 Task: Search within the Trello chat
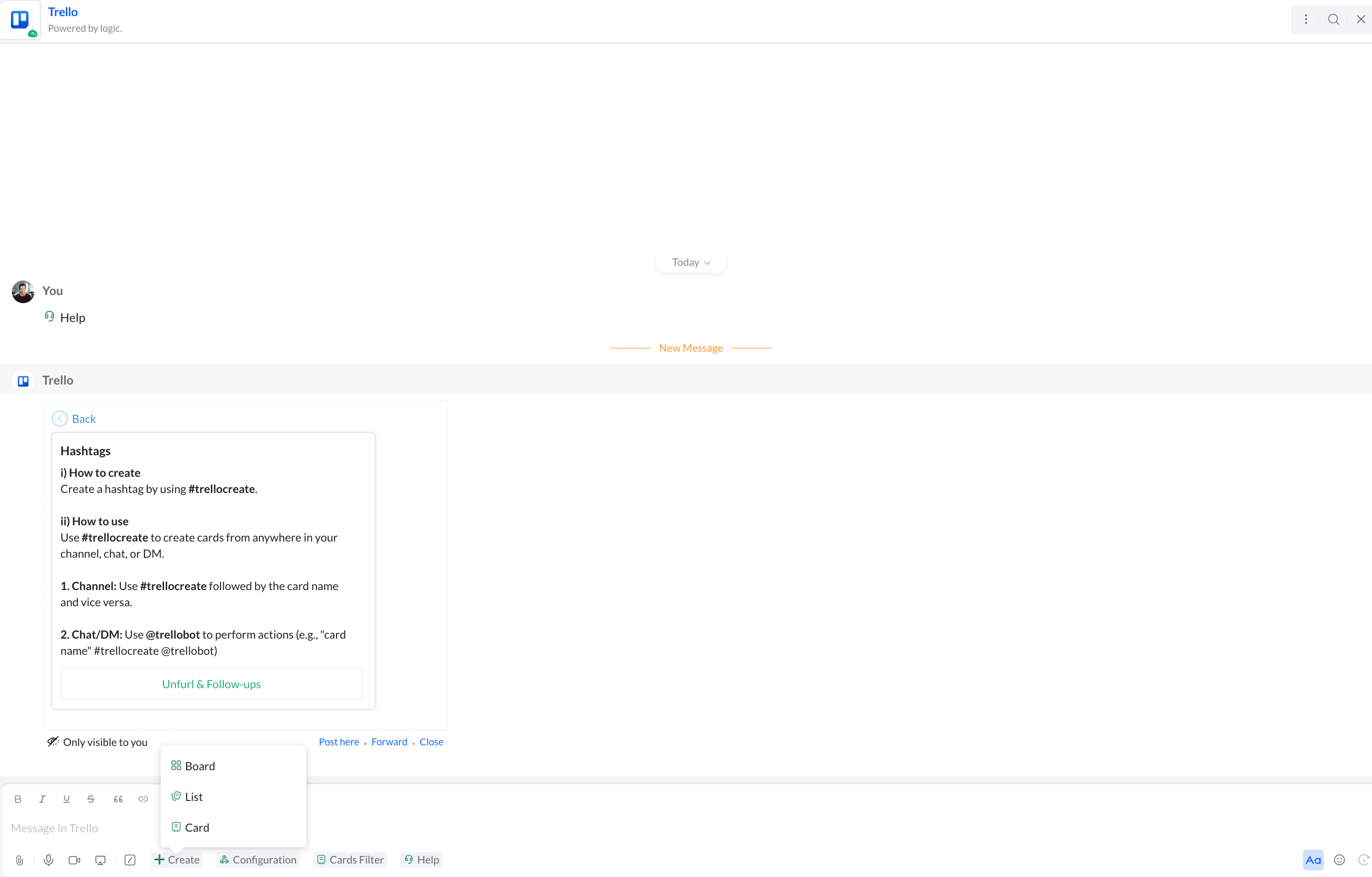1333,19
